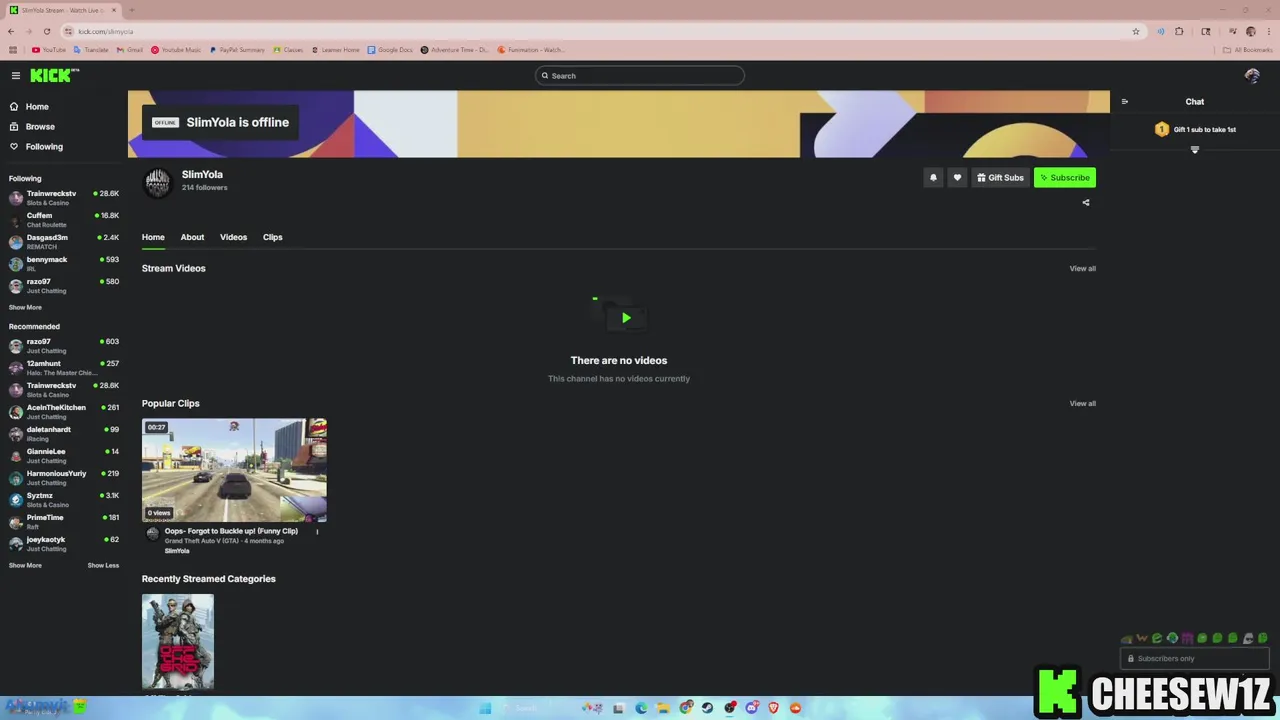Open 12amhunt in Recommended
Screen dimensions: 1280x720
[x=63, y=367]
